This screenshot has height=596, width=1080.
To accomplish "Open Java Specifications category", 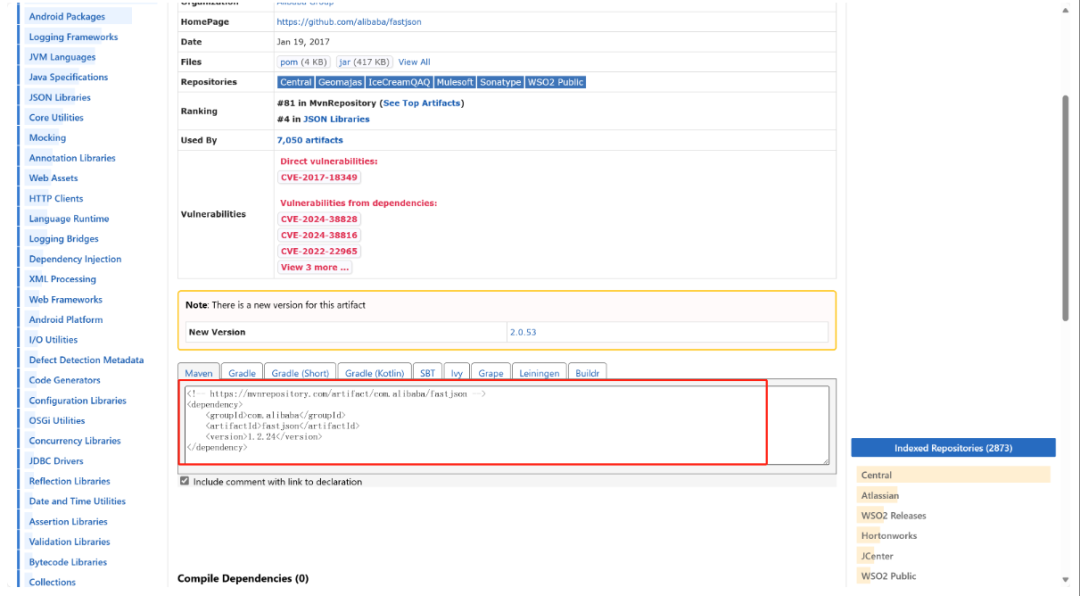I will coord(68,77).
